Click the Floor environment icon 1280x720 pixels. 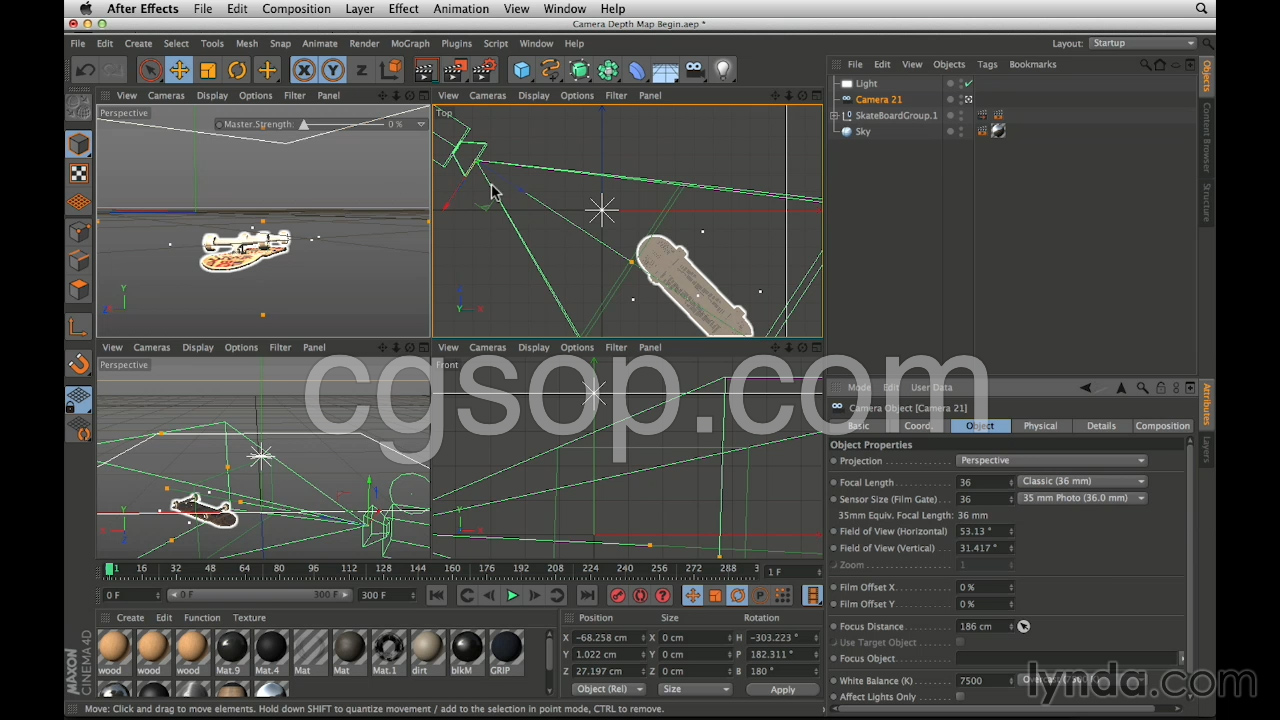point(665,71)
